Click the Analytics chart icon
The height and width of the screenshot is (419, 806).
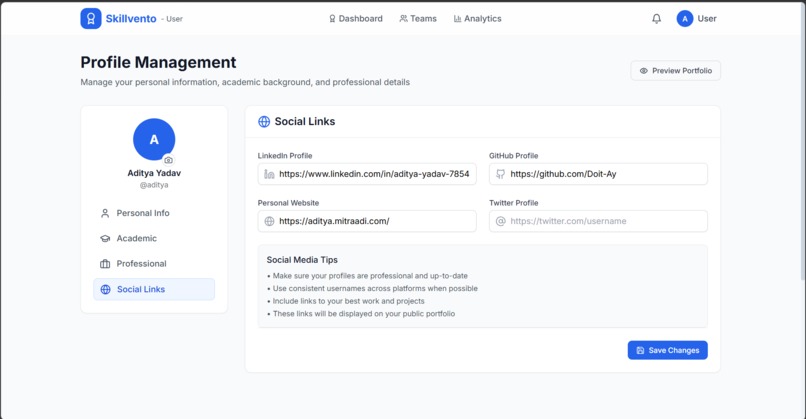coord(457,19)
